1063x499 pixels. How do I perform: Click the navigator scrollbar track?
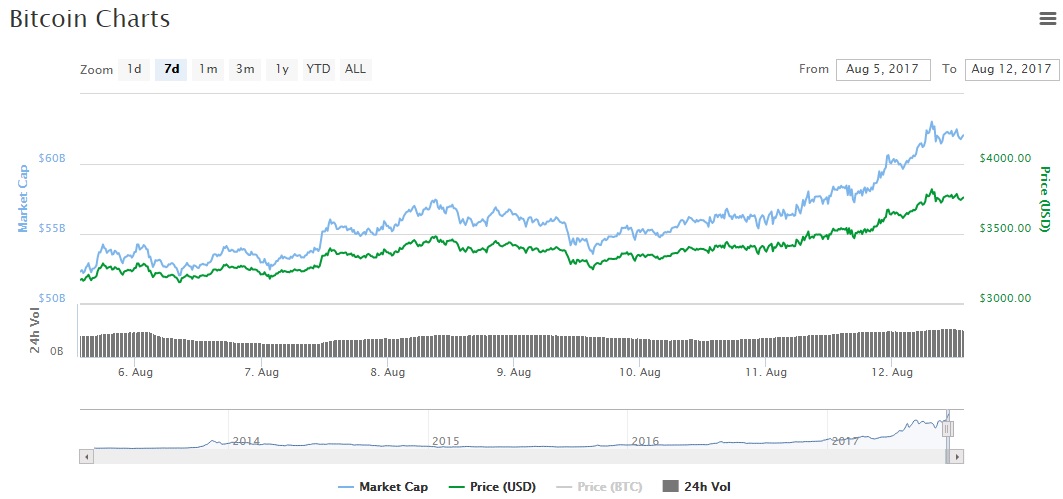(x=519, y=457)
